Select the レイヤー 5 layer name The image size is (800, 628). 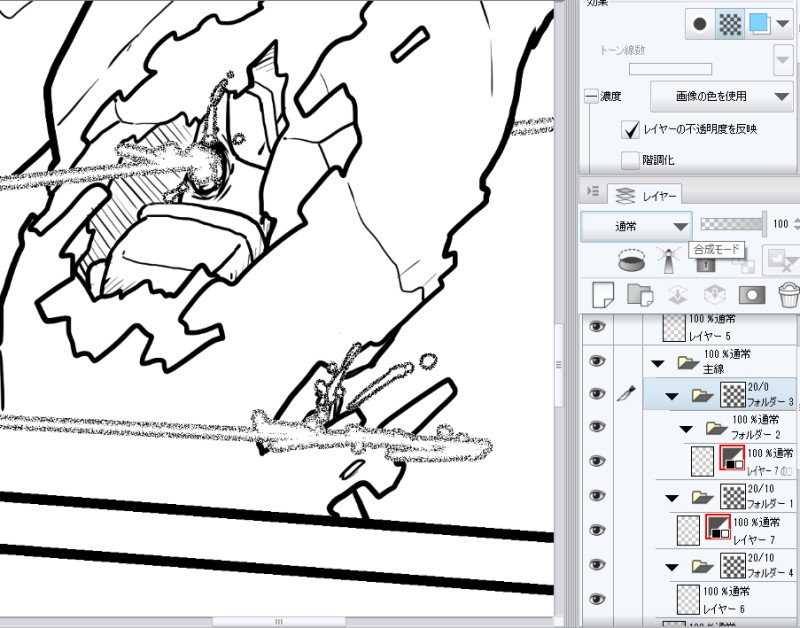tap(709, 336)
